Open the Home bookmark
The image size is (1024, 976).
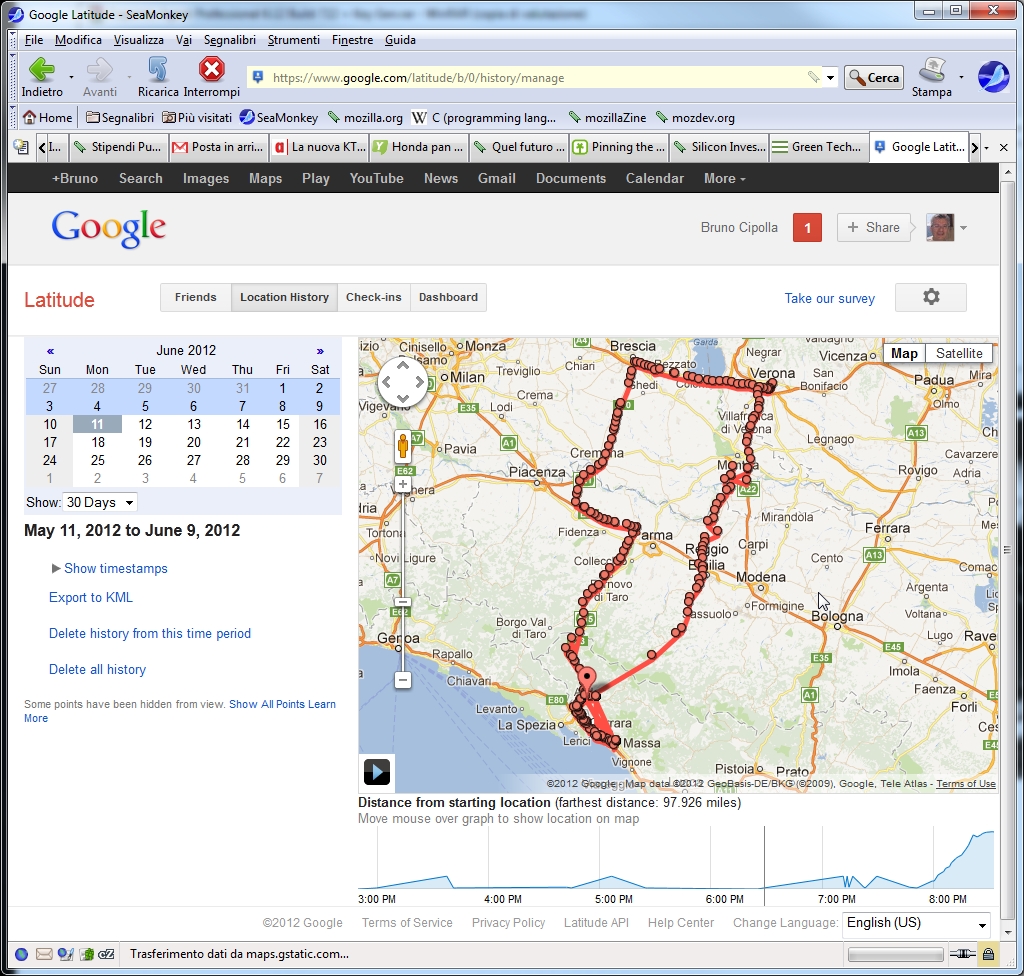click(48, 118)
